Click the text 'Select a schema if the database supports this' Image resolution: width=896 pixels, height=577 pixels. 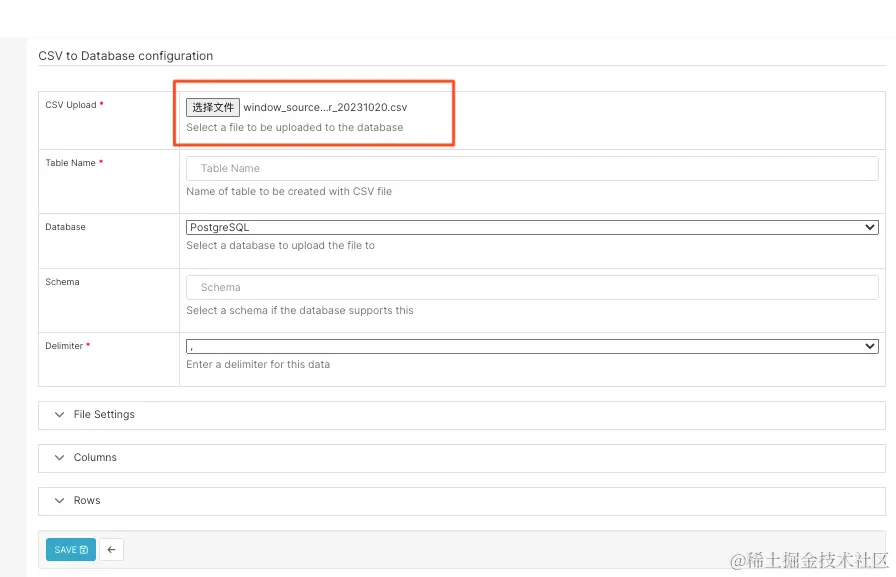pyautogui.click(x=300, y=310)
